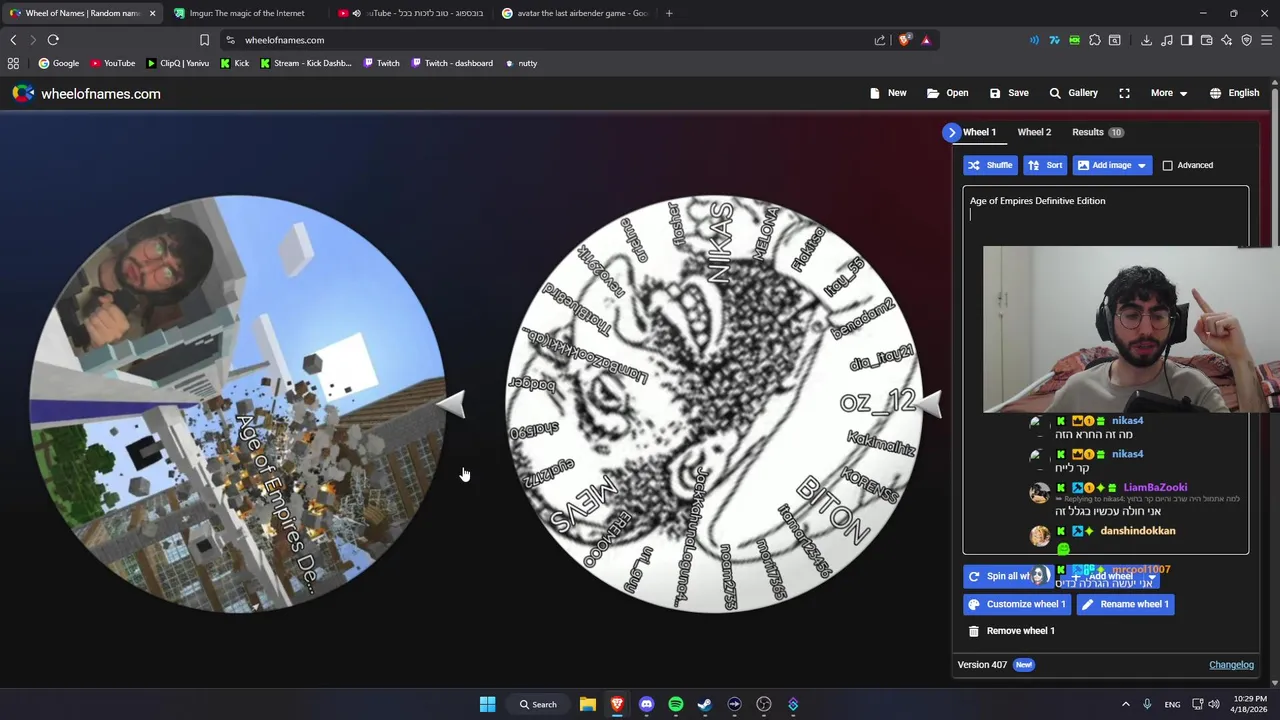The image size is (1280, 720).
Task: Open the Kick bookmark
Action: (x=234, y=63)
